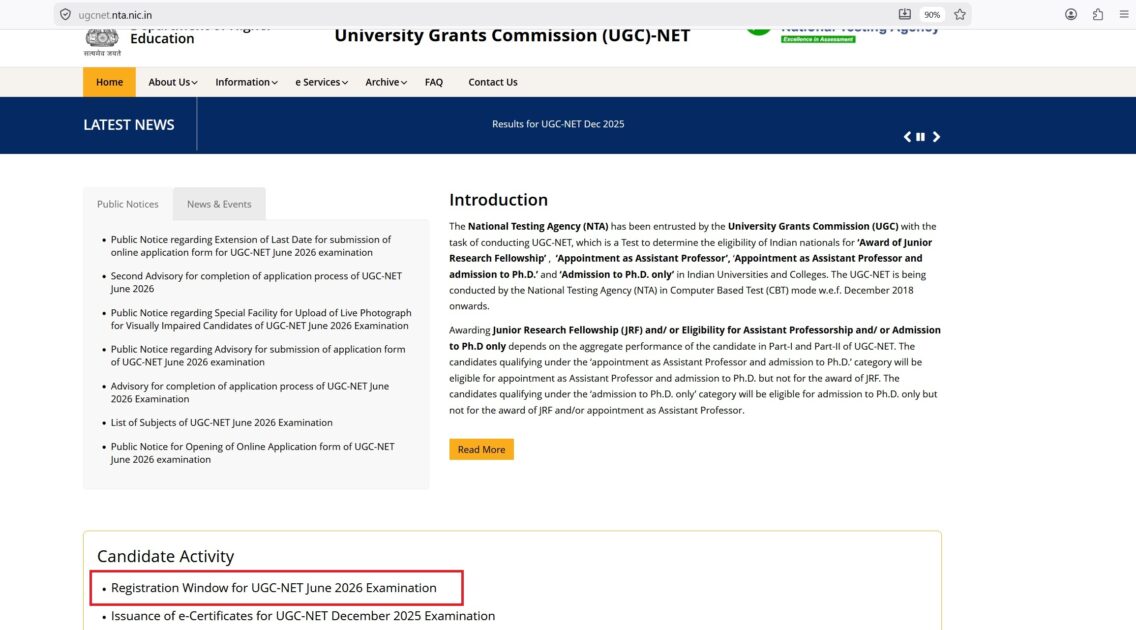Open notice for Opening of Online Application form
This screenshot has height=630, width=1136.
(x=253, y=453)
